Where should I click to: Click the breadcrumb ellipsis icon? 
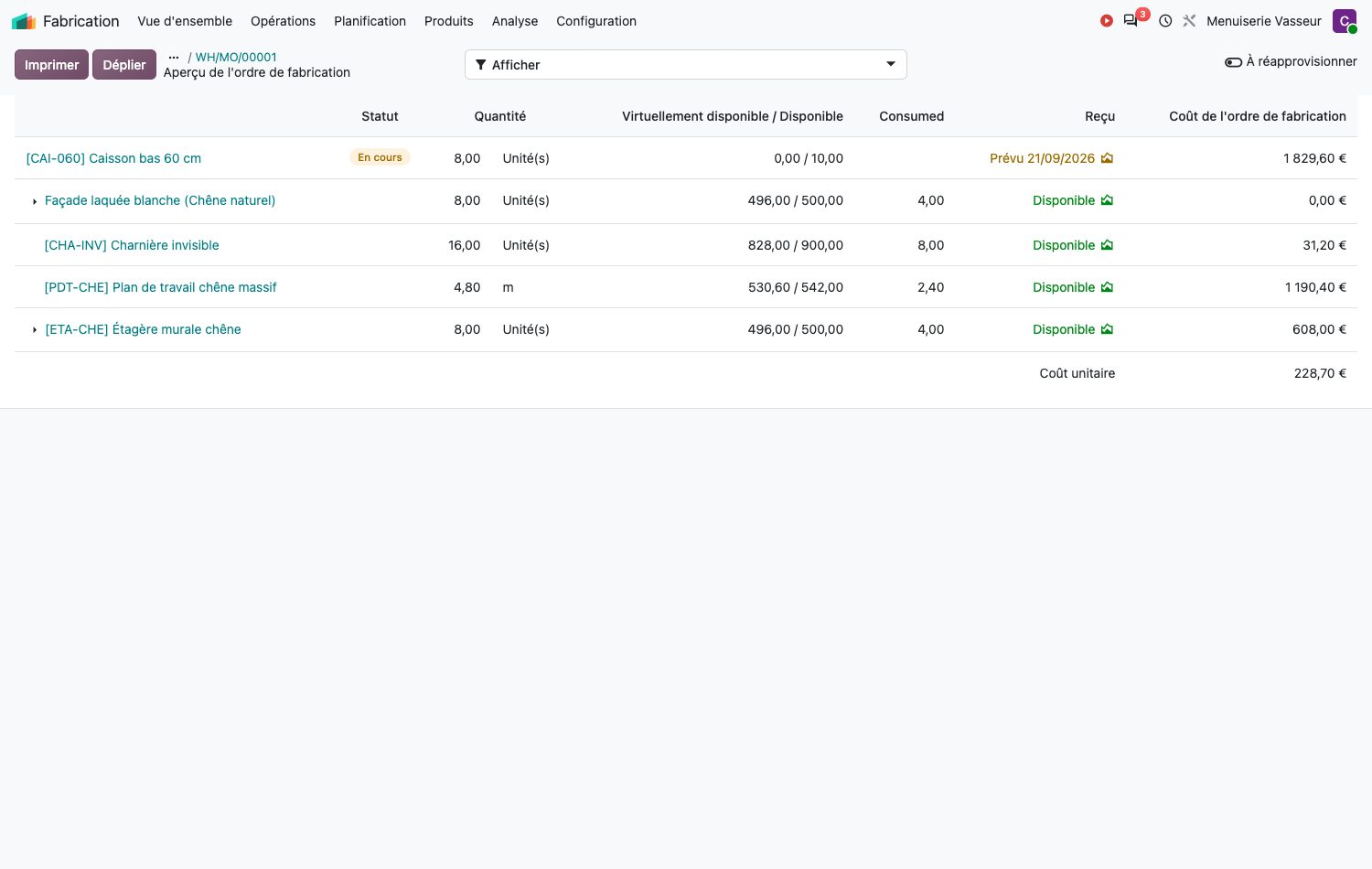[x=174, y=58]
